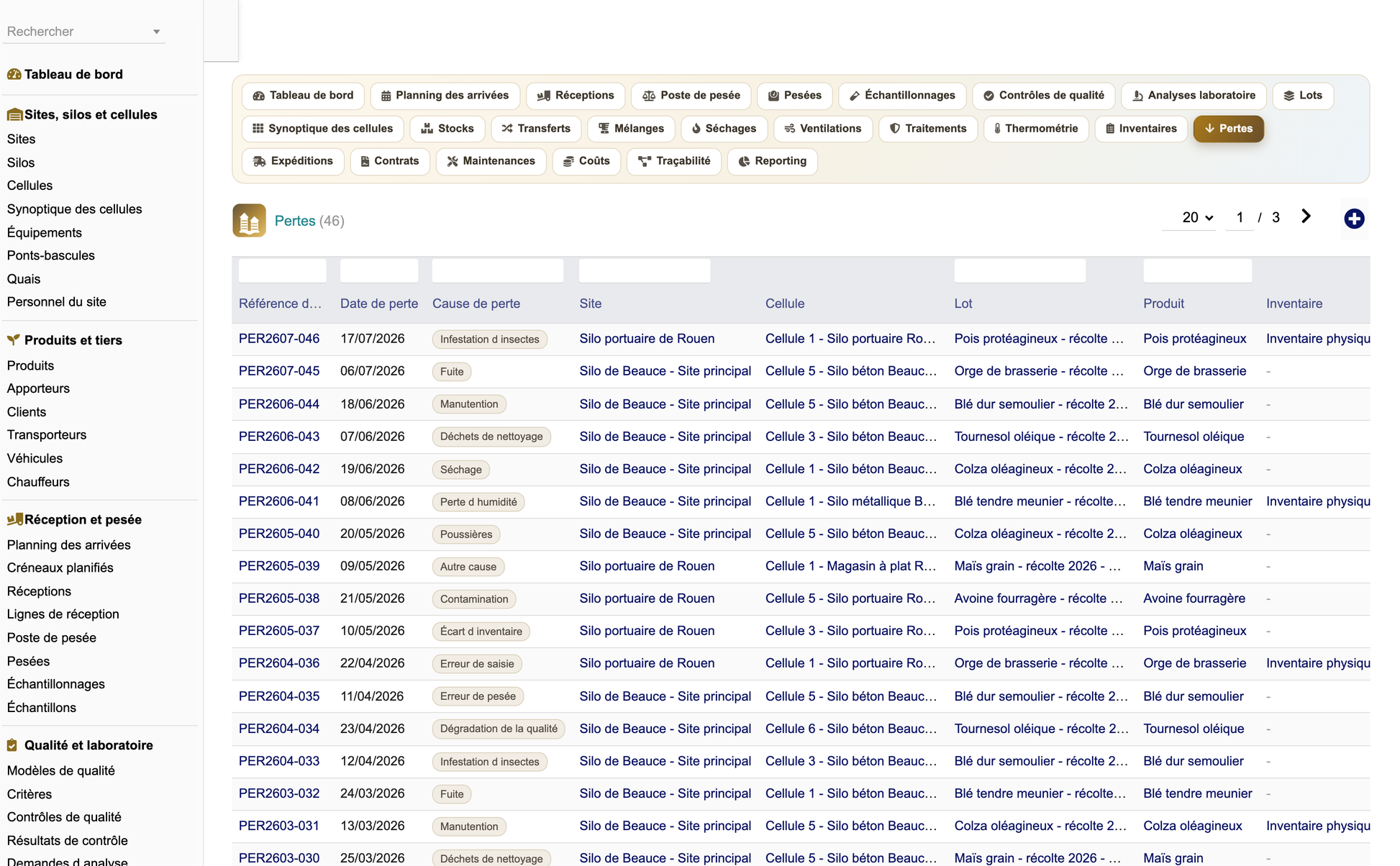
Task: Open the Traitements tab
Action: [928, 129]
